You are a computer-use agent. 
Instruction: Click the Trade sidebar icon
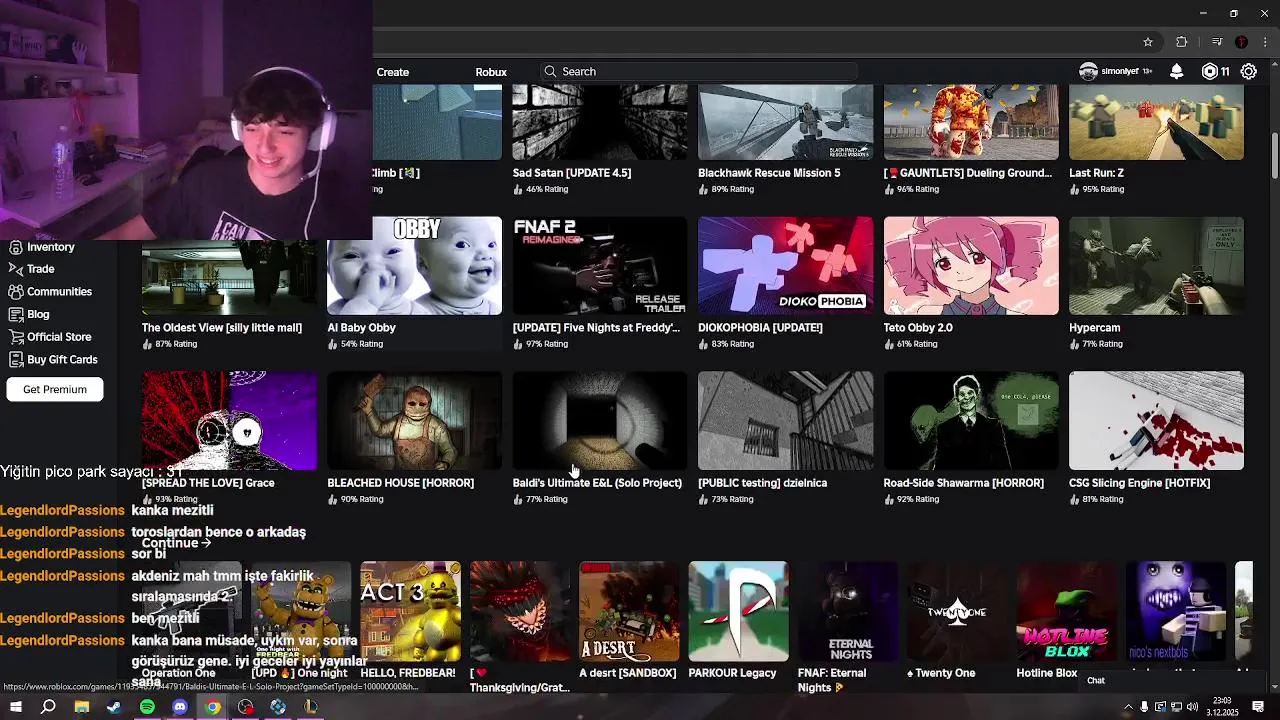point(16,269)
